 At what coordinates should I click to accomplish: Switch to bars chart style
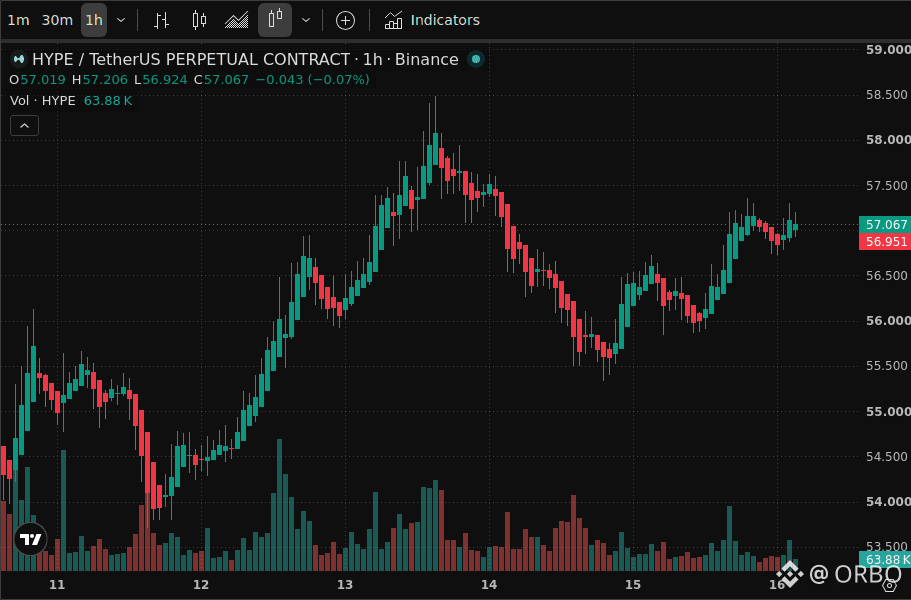tap(162, 20)
